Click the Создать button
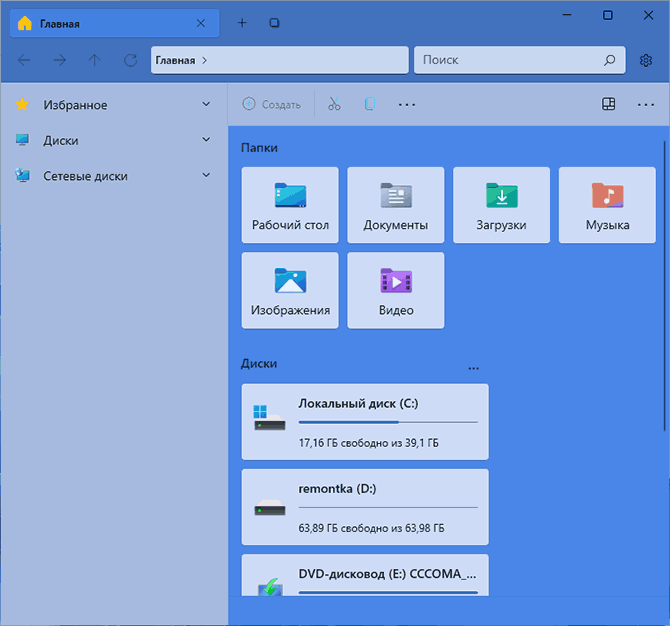This screenshot has height=626, width=670. click(272, 104)
